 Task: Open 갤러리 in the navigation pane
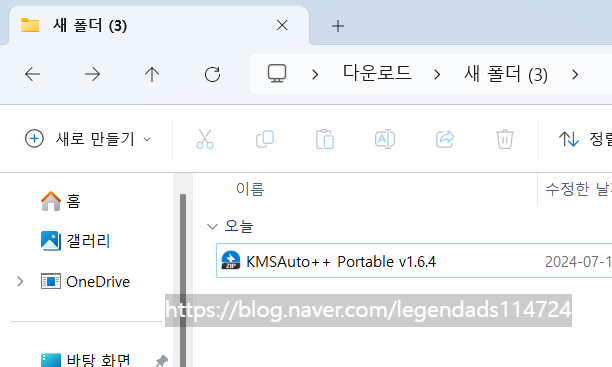88,241
